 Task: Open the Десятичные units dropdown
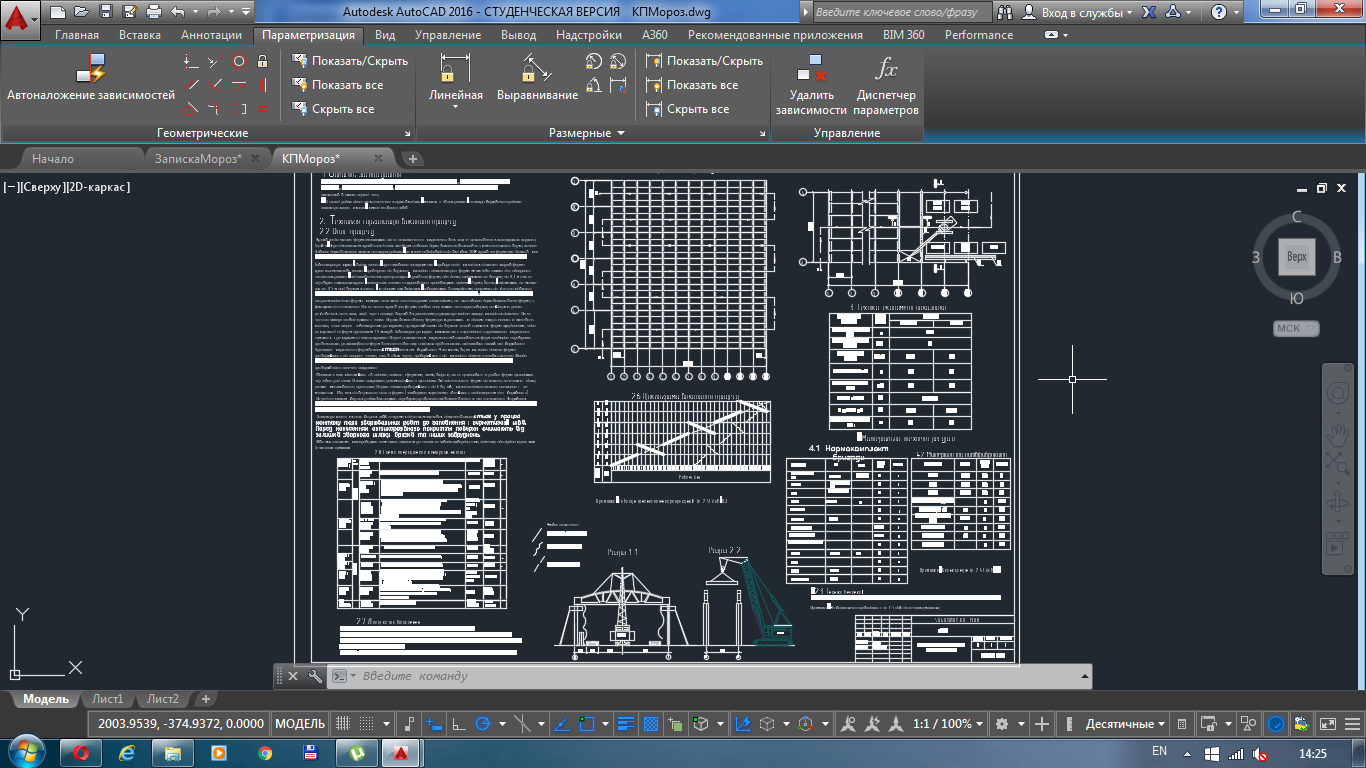[x=1126, y=724]
